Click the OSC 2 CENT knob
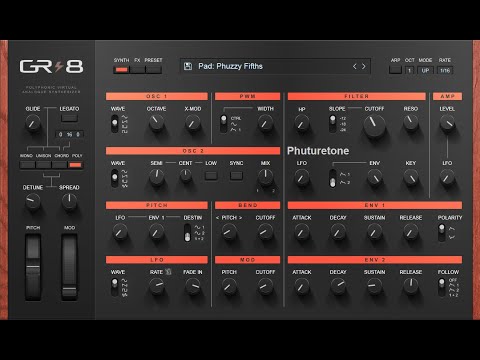This screenshot has height=360, width=480. pos(185,175)
